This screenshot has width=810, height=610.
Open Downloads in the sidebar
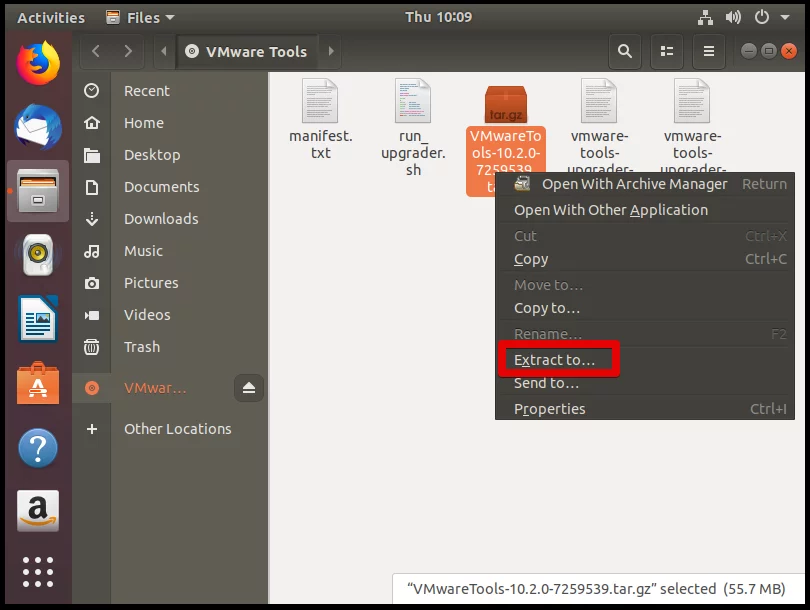170,219
